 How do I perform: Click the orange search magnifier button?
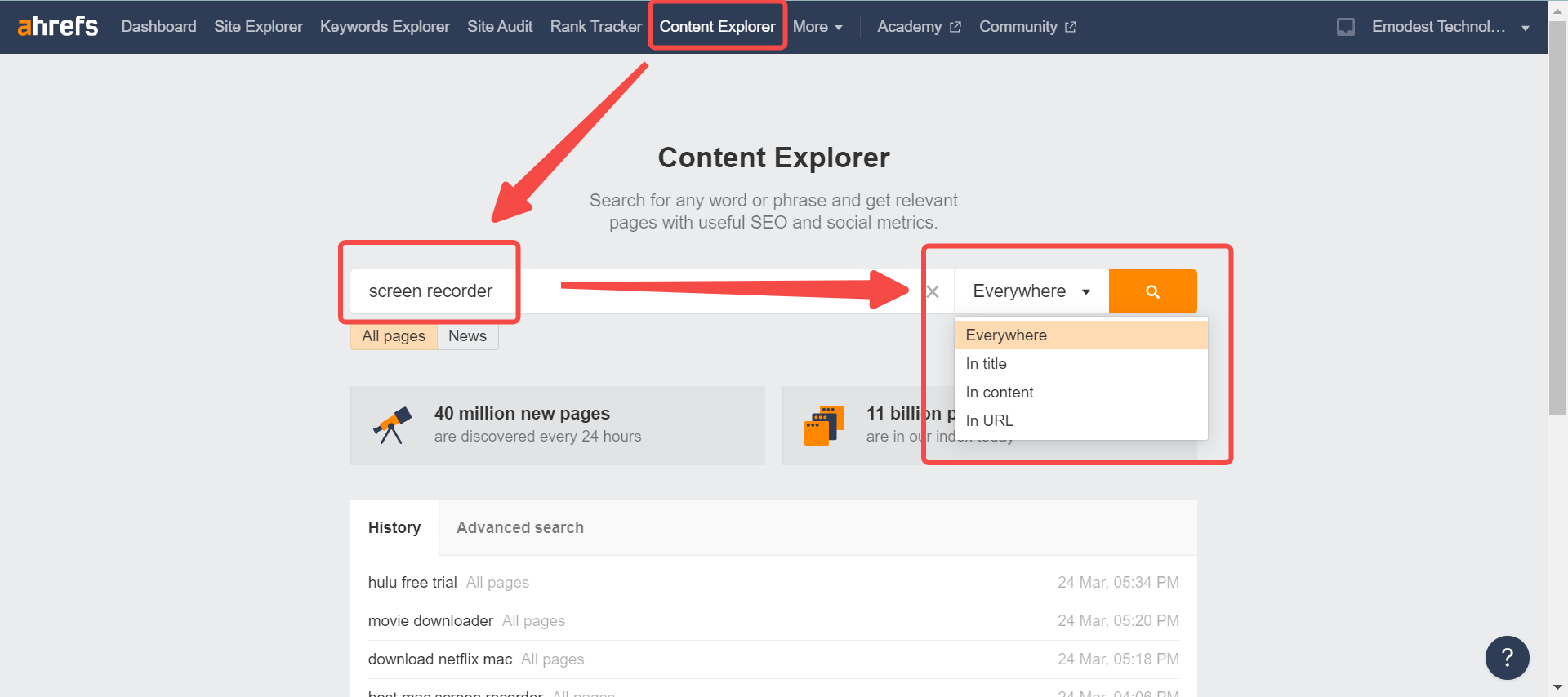click(x=1152, y=291)
